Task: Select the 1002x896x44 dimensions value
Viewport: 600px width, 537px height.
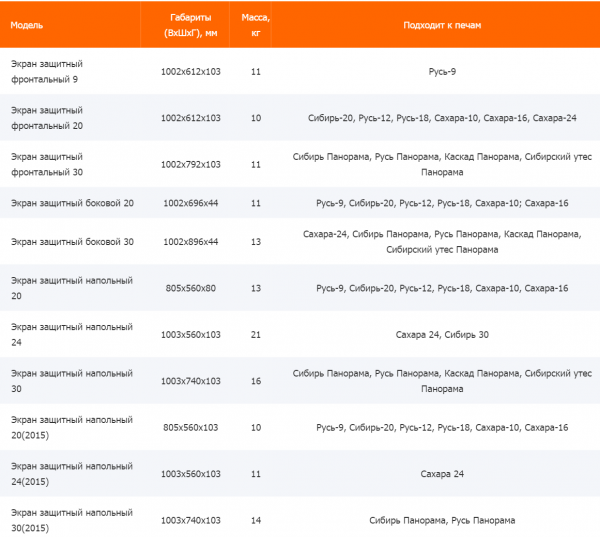Action: pyautogui.click(x=190, y=242)
